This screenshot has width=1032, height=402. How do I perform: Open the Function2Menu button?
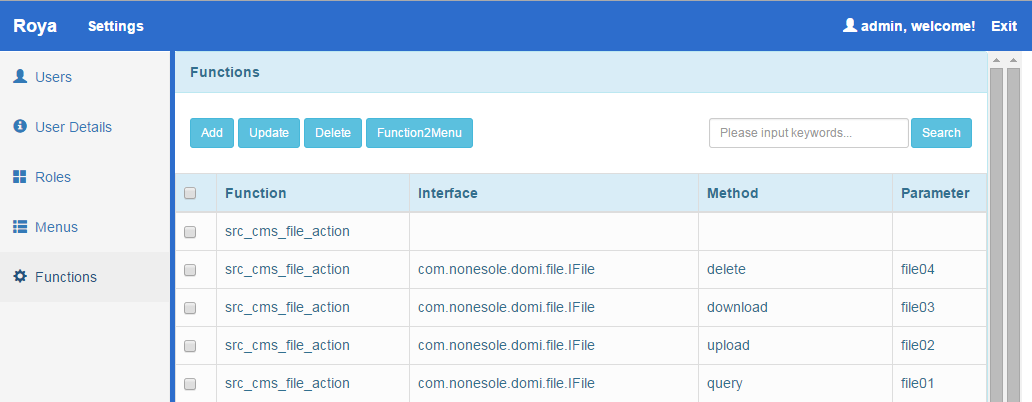click(419, 133)
